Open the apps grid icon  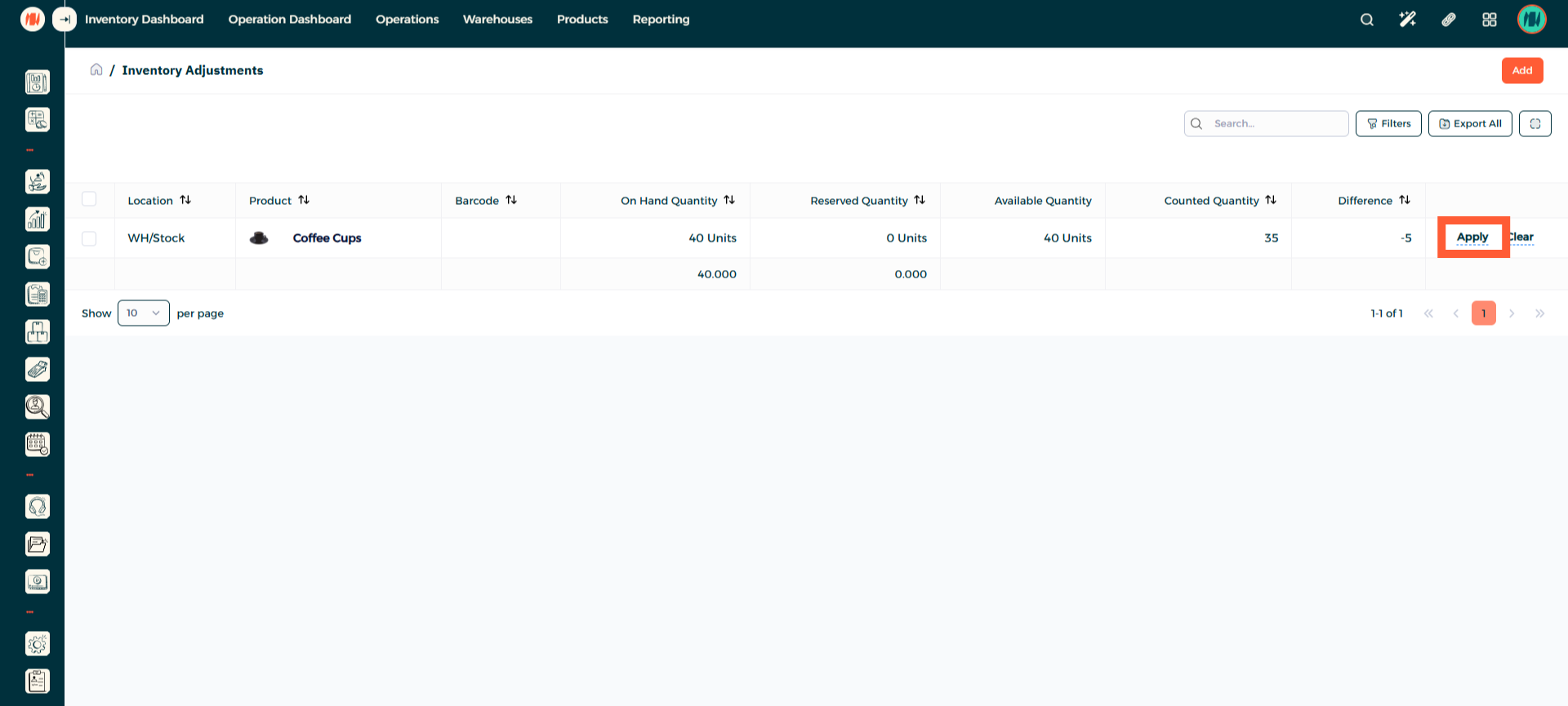tap(1489, 20)
